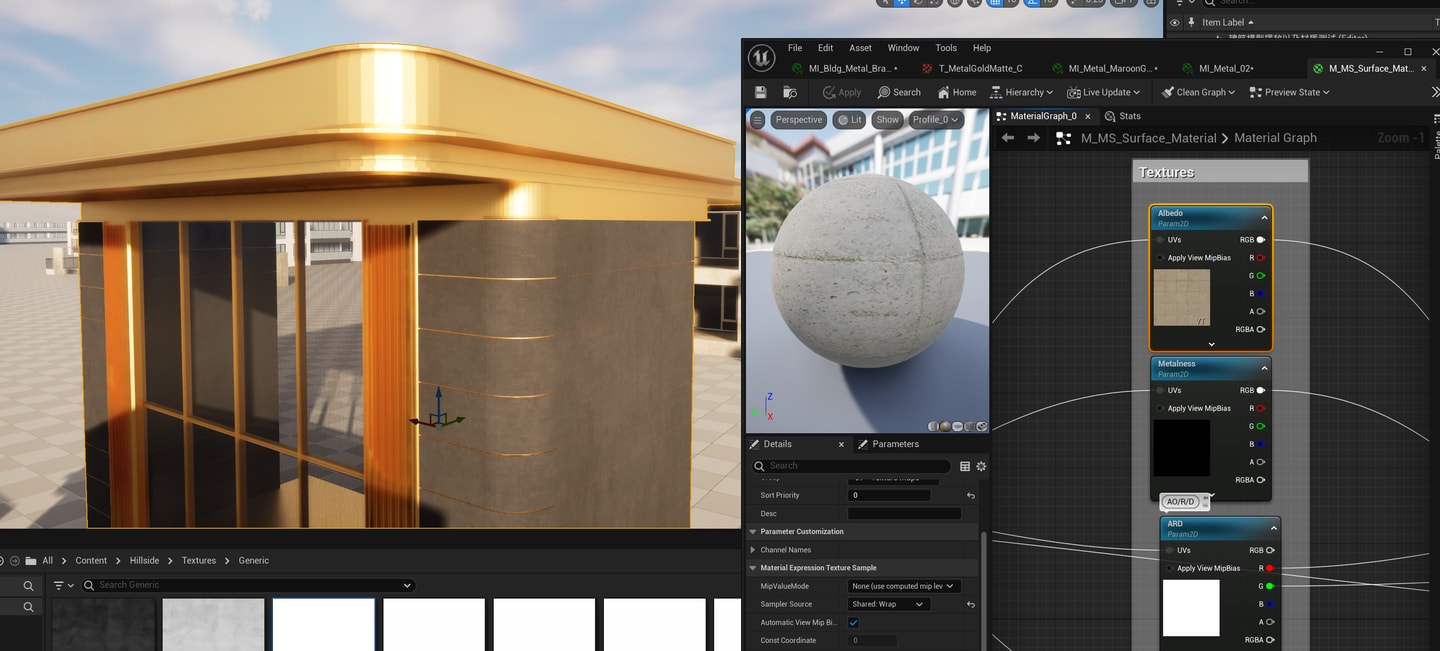Click the Clean Graph button
Image resolution: width=1440 pixels, height=651 pixels.
[x=1198, y=92]
